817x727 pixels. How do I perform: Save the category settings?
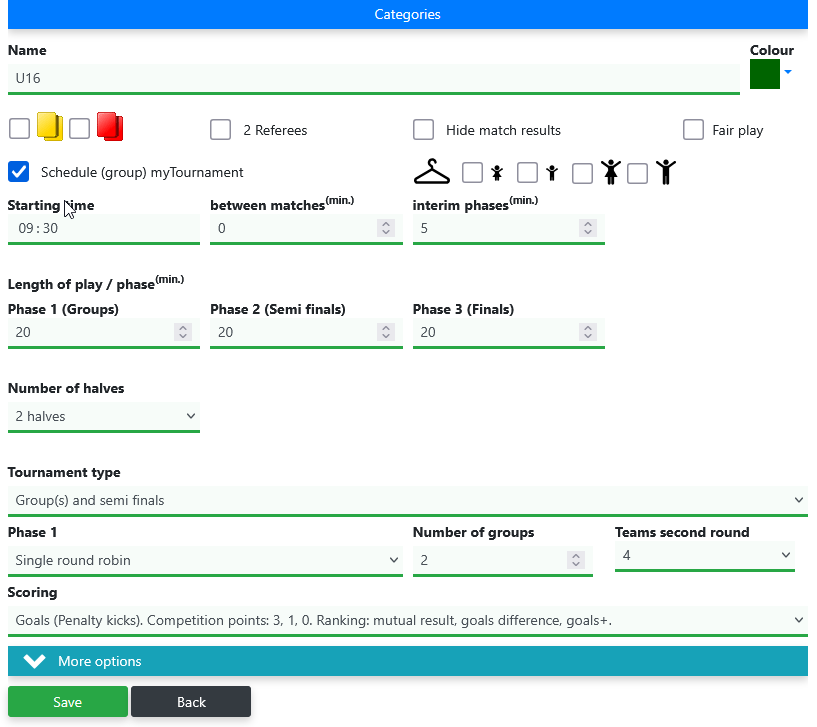tap(67, 701)
